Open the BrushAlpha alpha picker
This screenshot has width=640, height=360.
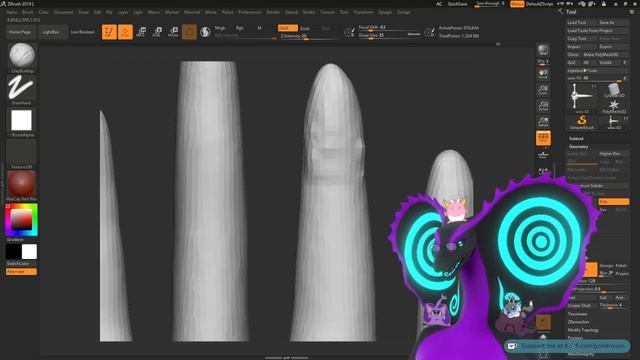pyautogui.click(x=22, y=122)
